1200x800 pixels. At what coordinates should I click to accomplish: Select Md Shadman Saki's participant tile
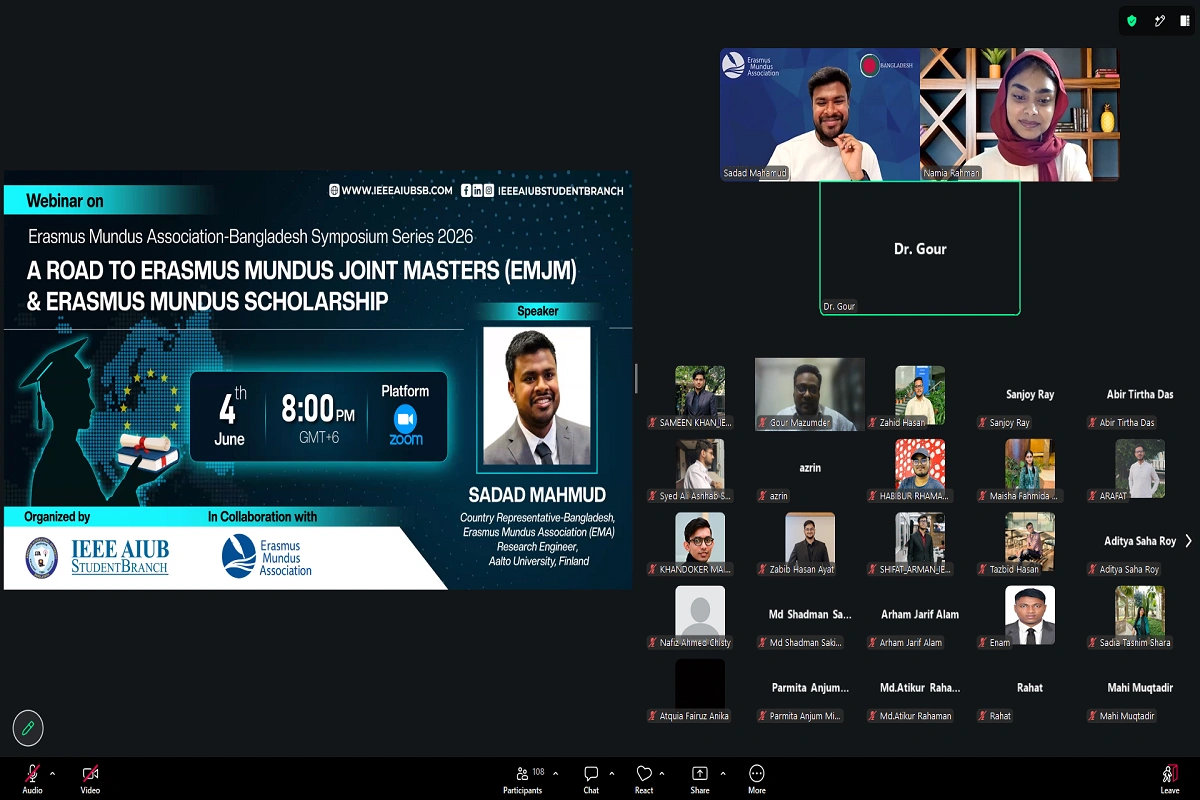pyautogui.click(x=810, y=616)
